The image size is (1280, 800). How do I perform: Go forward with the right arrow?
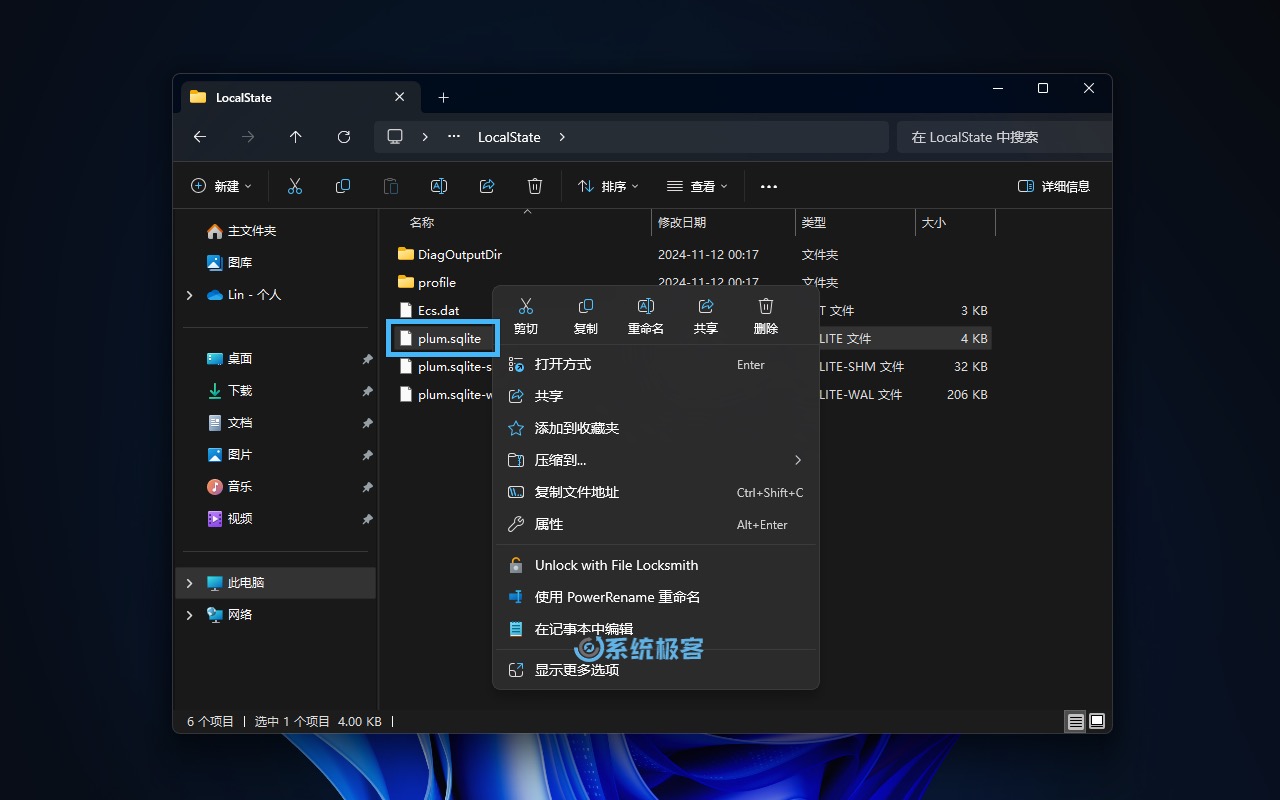pos(248,137)
